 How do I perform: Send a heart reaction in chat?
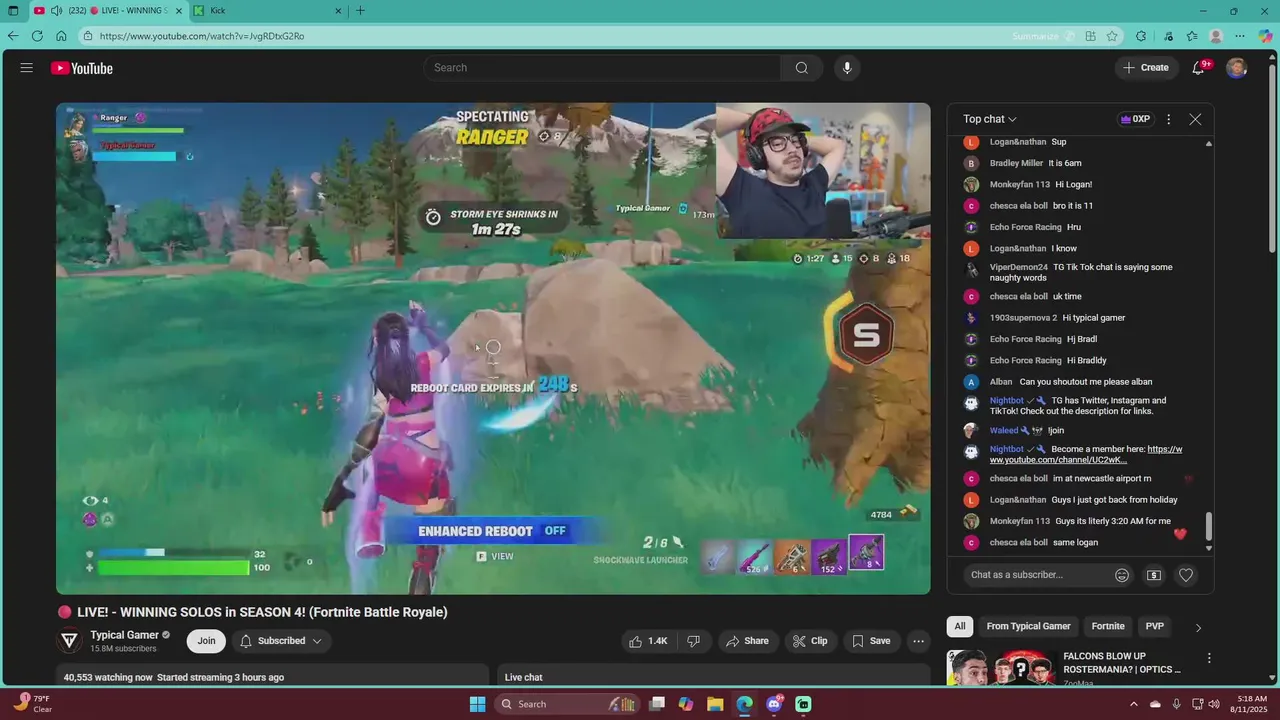pos(1186,575)
